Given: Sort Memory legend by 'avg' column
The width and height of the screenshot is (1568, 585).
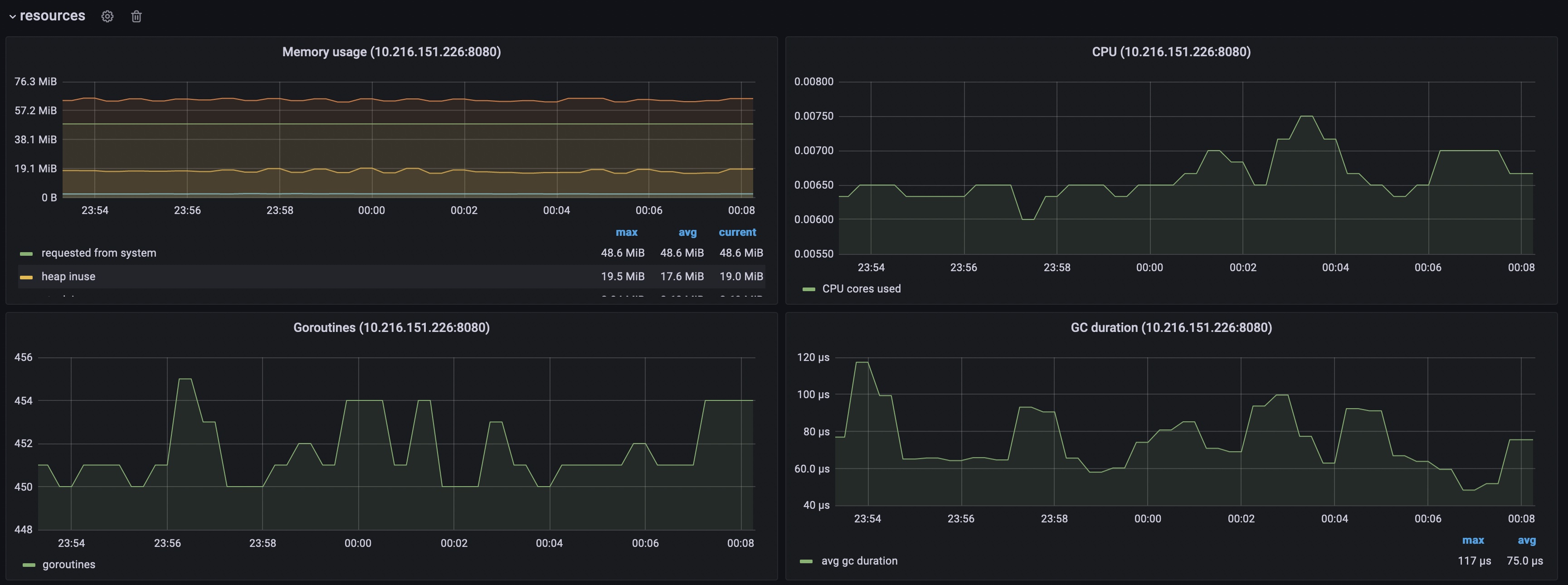Looking at the screenshot, I should (687, 232).
